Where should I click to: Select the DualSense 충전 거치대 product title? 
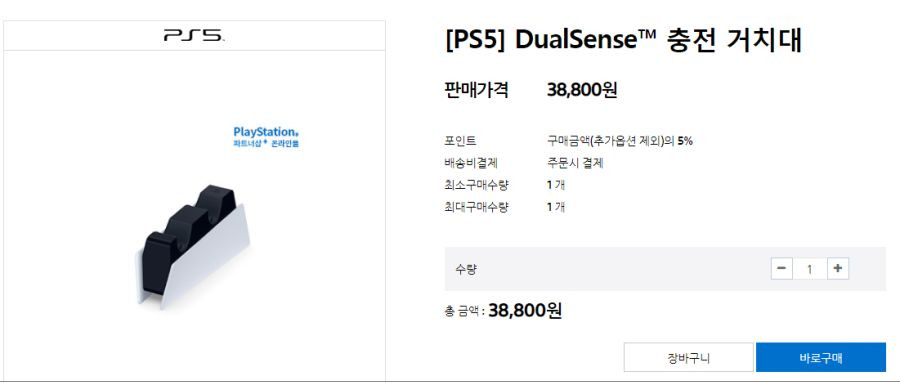click(623, 41)
